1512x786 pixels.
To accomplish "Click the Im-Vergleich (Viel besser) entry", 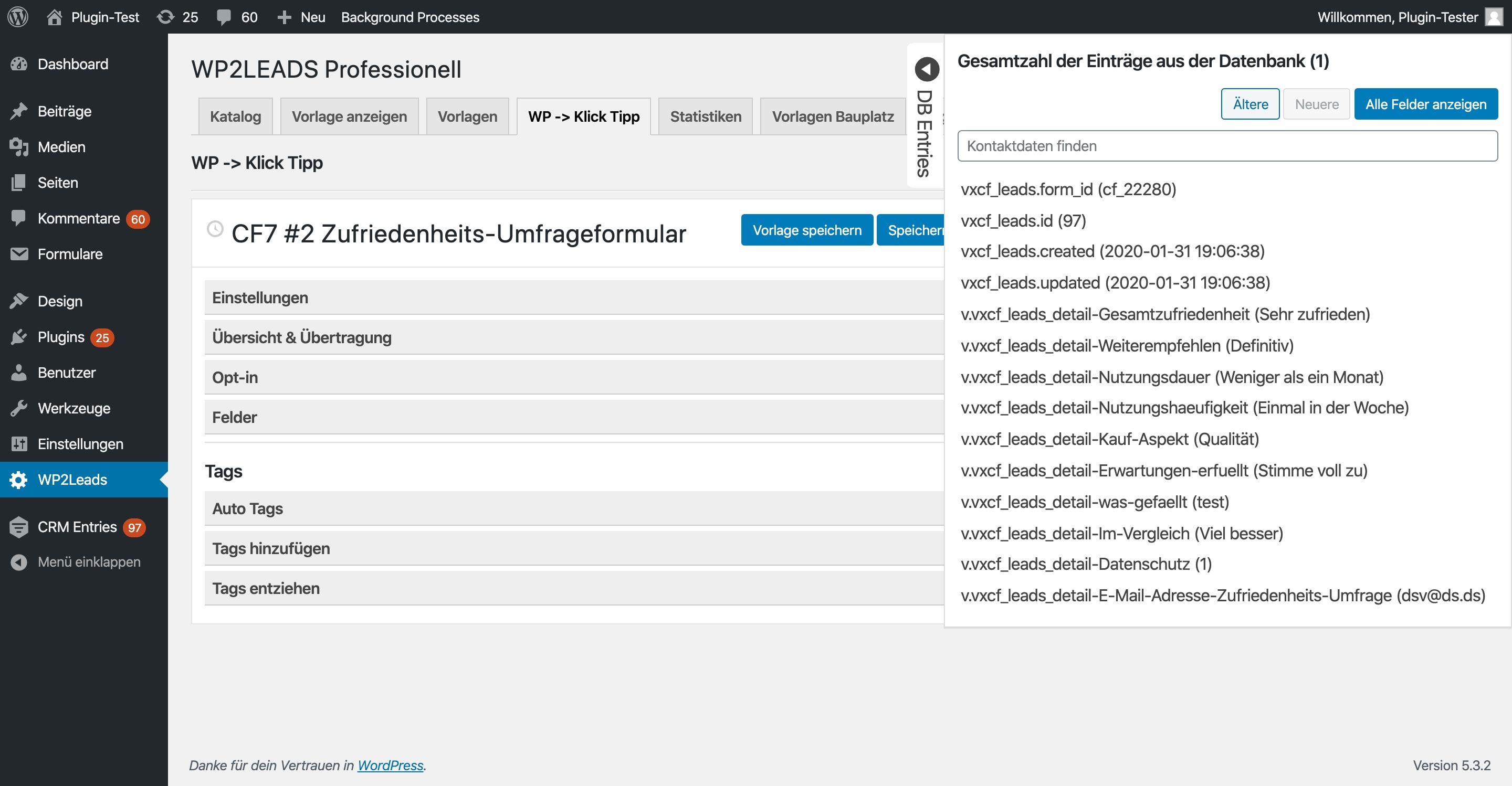I will [x=1122, y=533].
